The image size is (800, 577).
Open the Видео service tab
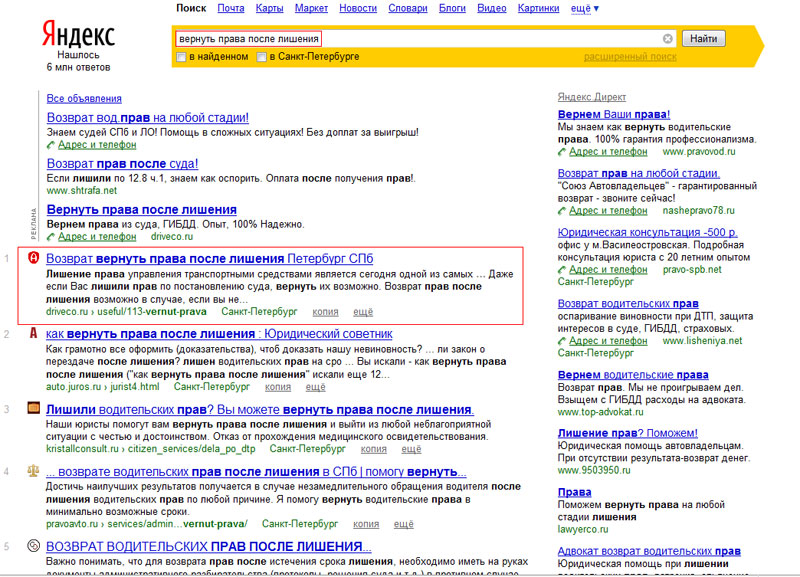pos(492,9)
